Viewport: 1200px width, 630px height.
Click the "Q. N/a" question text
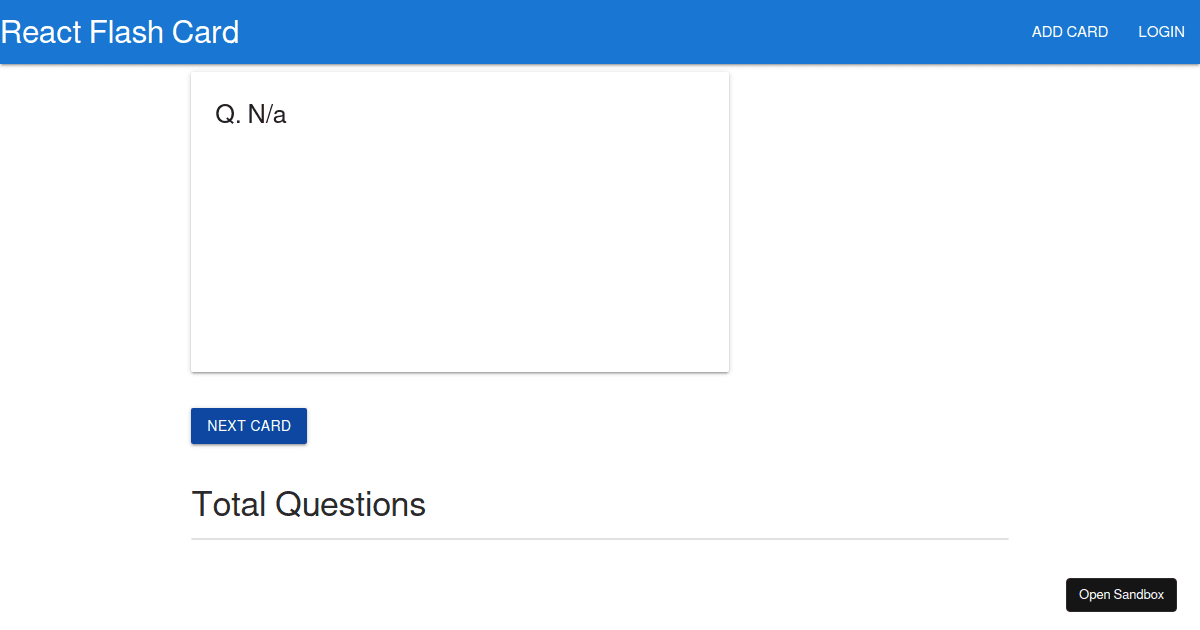[251, 115]
